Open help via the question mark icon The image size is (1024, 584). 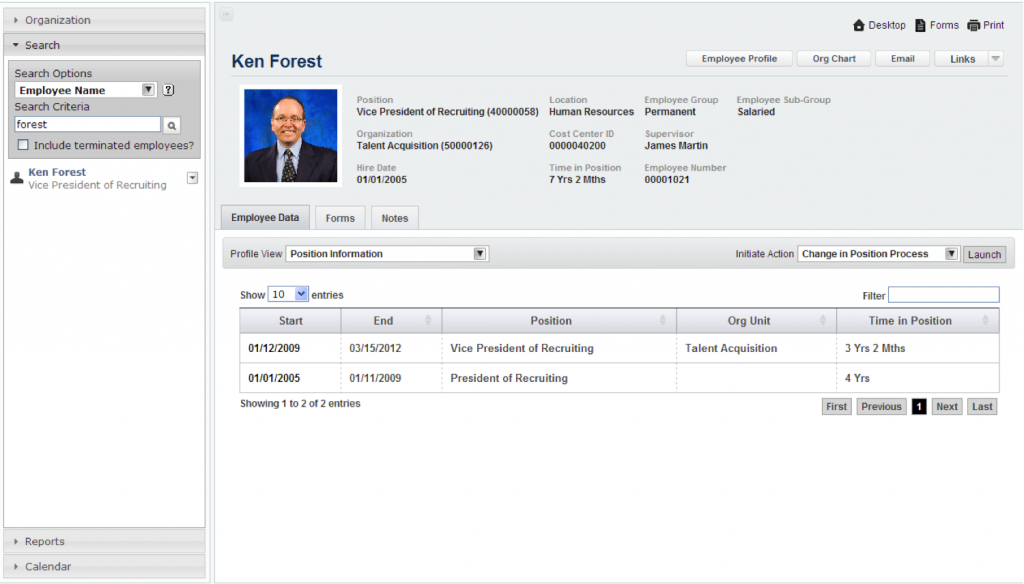(x=167, y=89)
